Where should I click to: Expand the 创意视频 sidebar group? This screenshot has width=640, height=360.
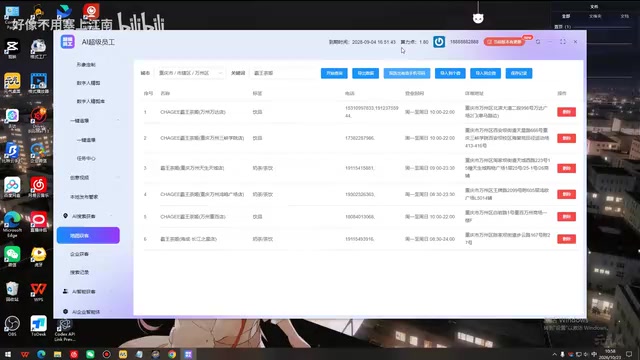118,178
